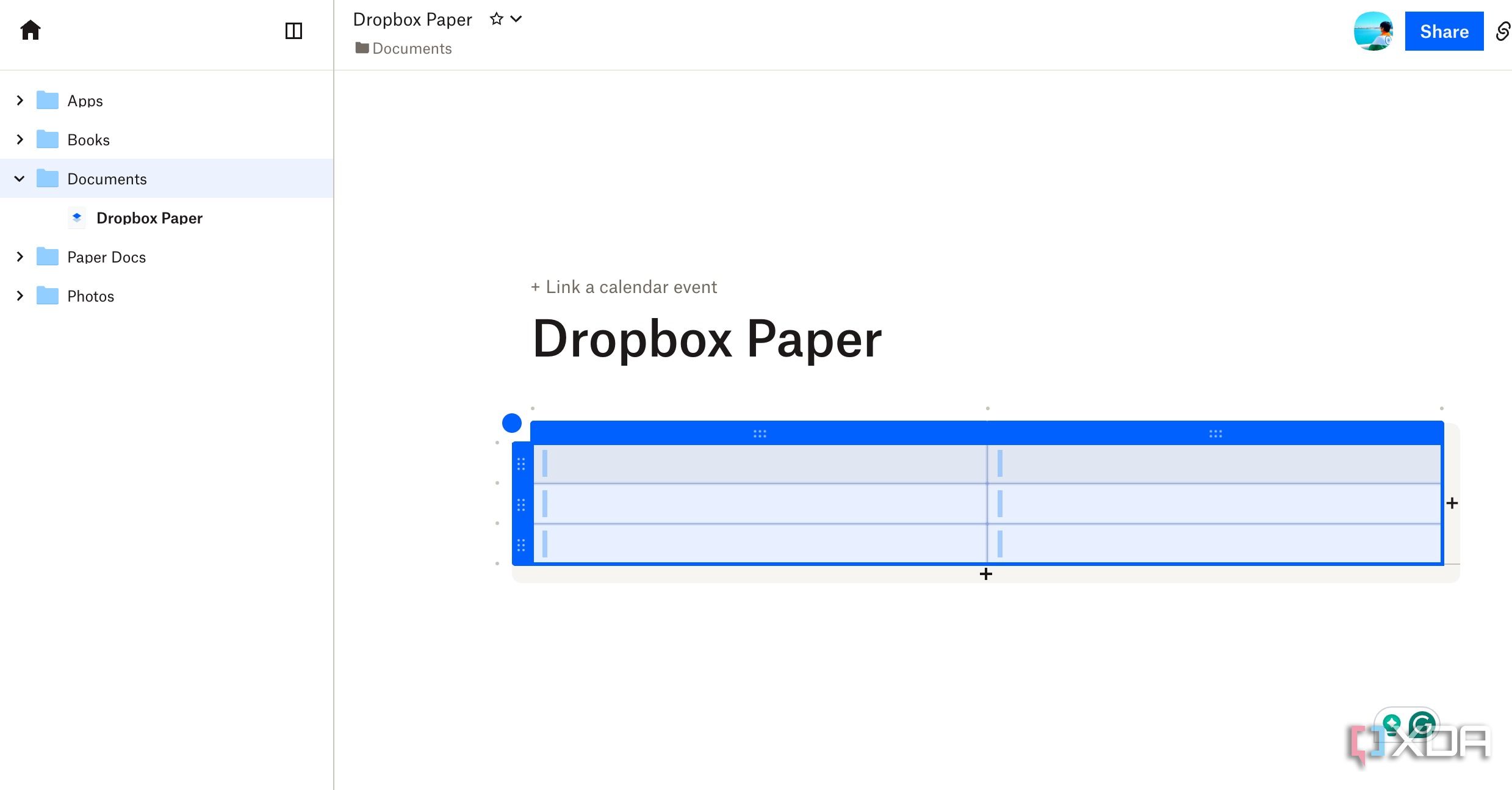1512x790 pixels.
Task: Select the Documents folder in the sidebar
Action: click(x=167, y=178)
